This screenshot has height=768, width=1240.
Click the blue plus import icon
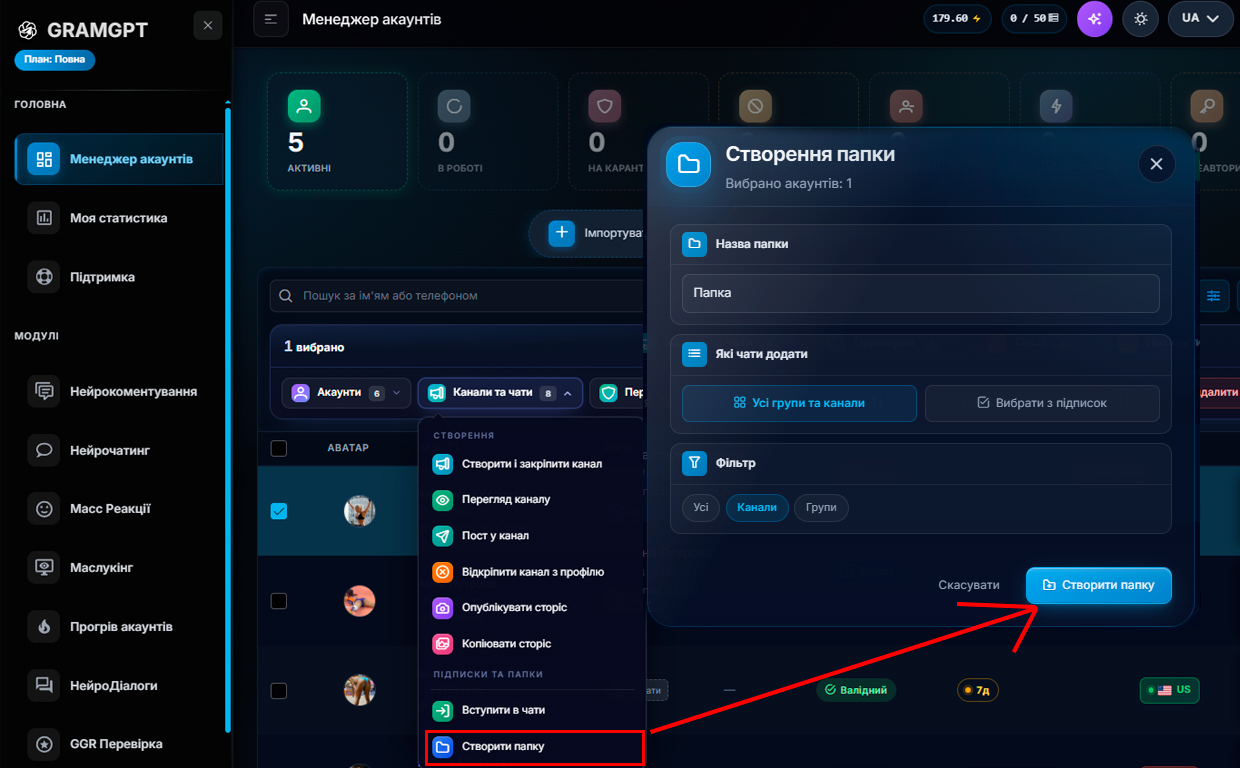pyautogui.click(x=562, y=233)
